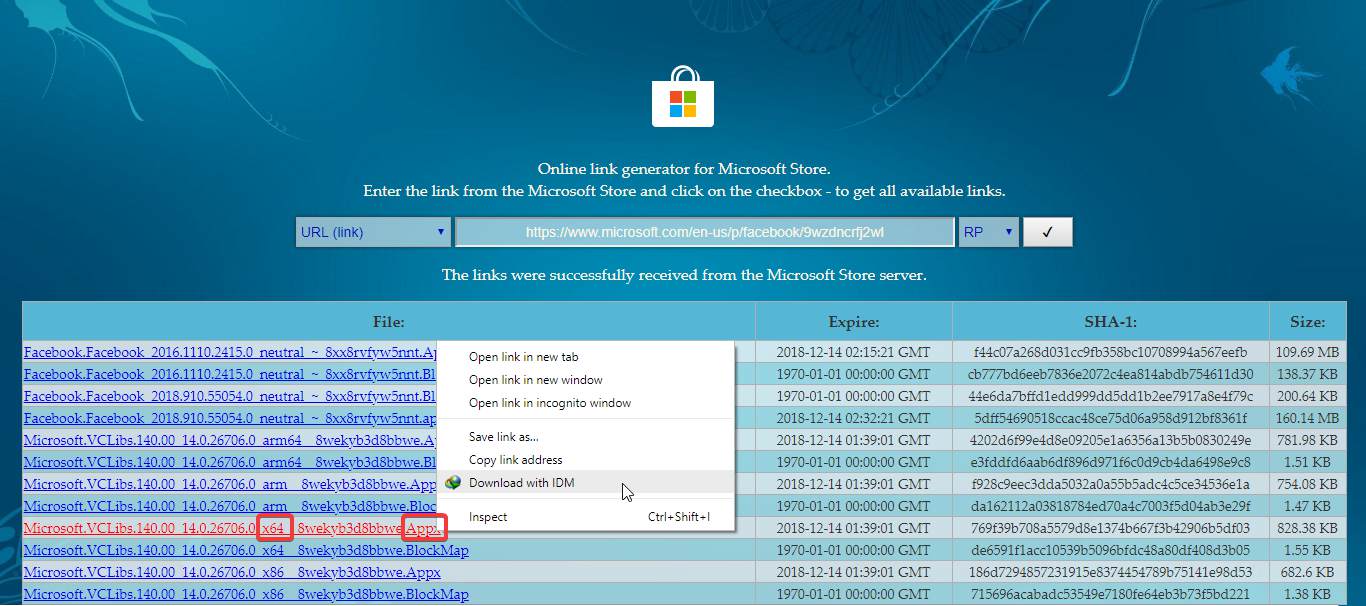Click SHA-1 hash f44c07a268d031cc9fb358bc10708994a567eefb
This screenshot has height=606, width=1366.
pos(1111,352)
